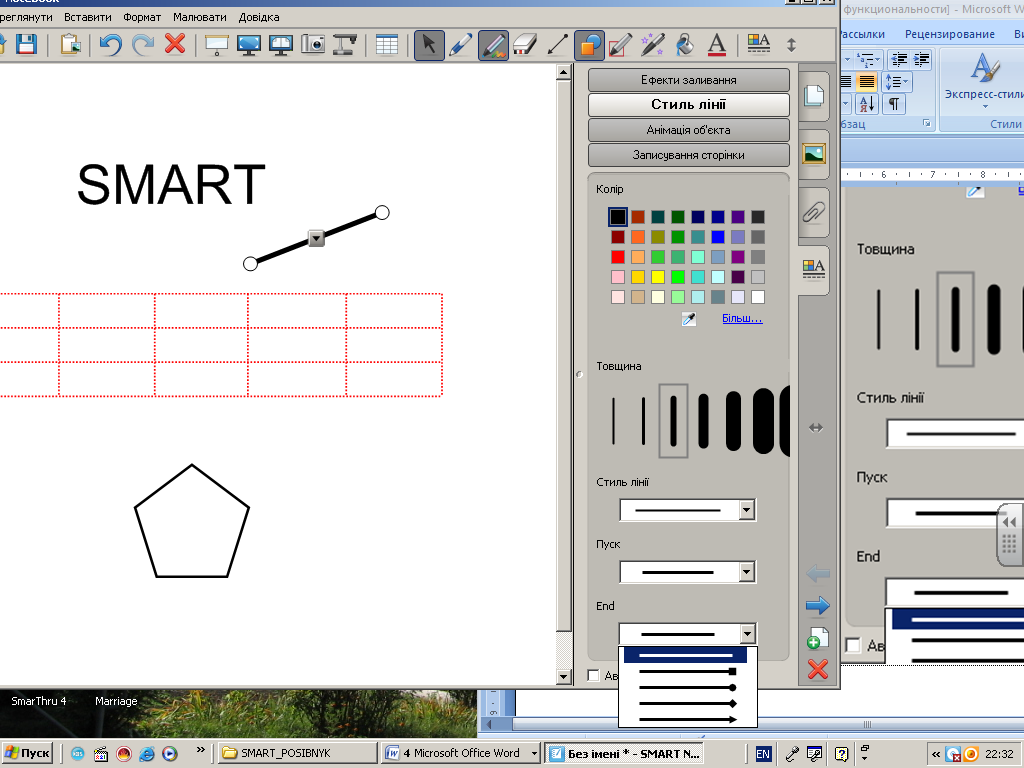Open the Формат menu

click(142, 17)
